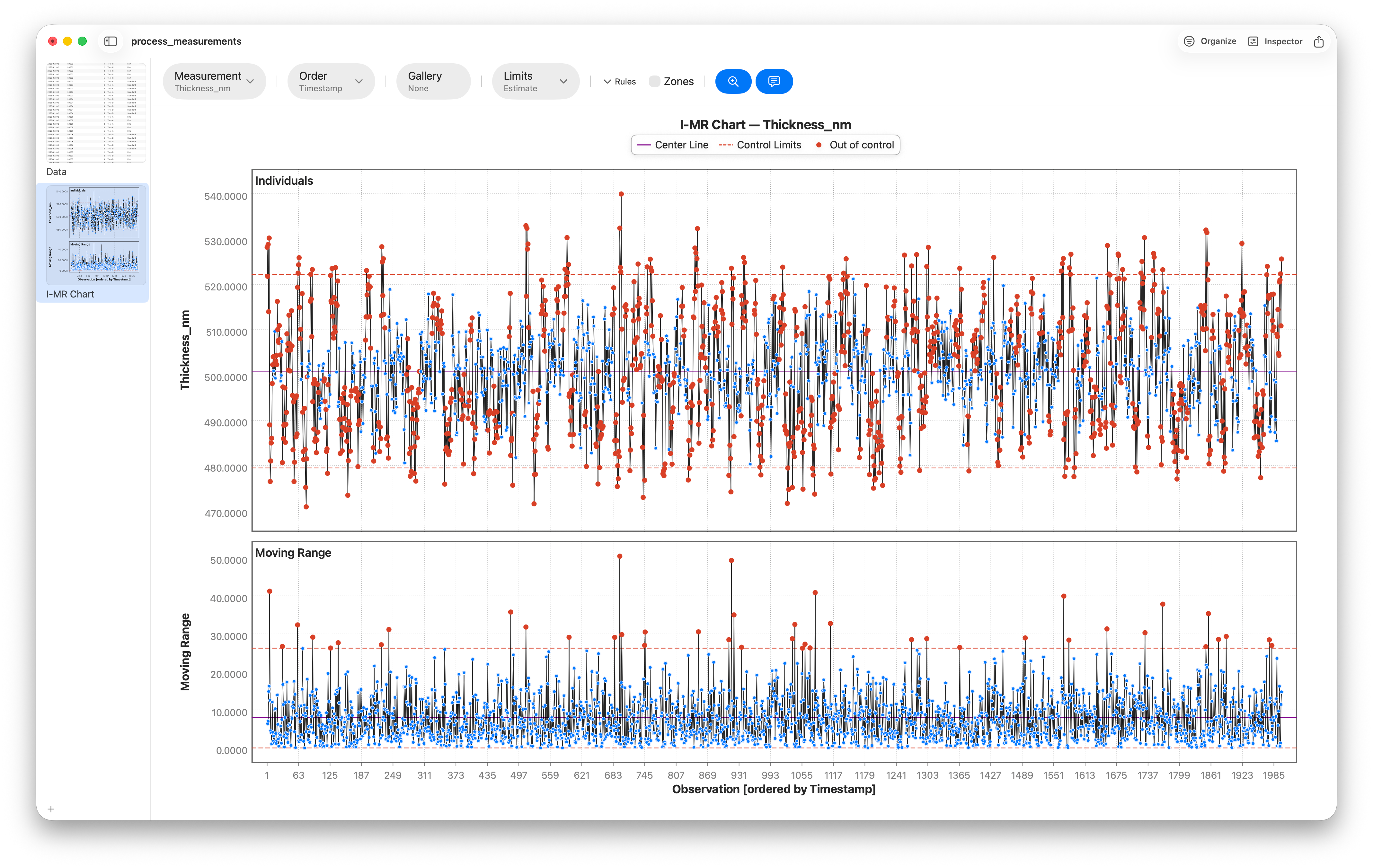Toggle the sidebar panel icon
Screen dimensions: 1373x868
click(x=111, y=41)
